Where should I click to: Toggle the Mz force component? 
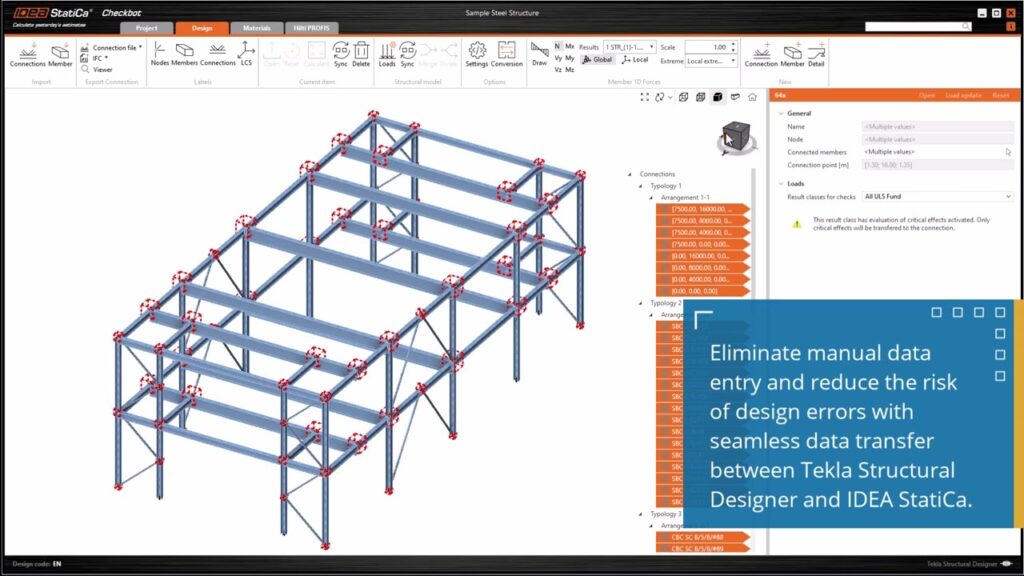[x=569, y=69]
